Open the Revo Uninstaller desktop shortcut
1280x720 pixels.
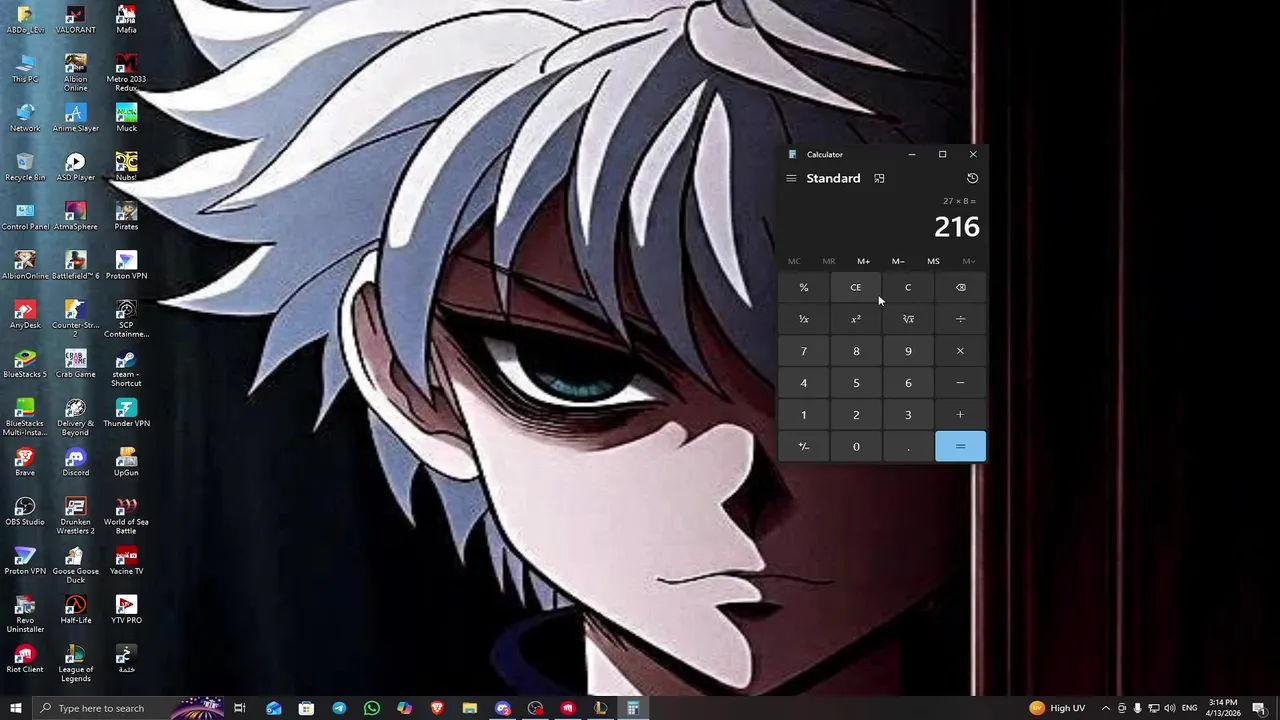point(25,615)
